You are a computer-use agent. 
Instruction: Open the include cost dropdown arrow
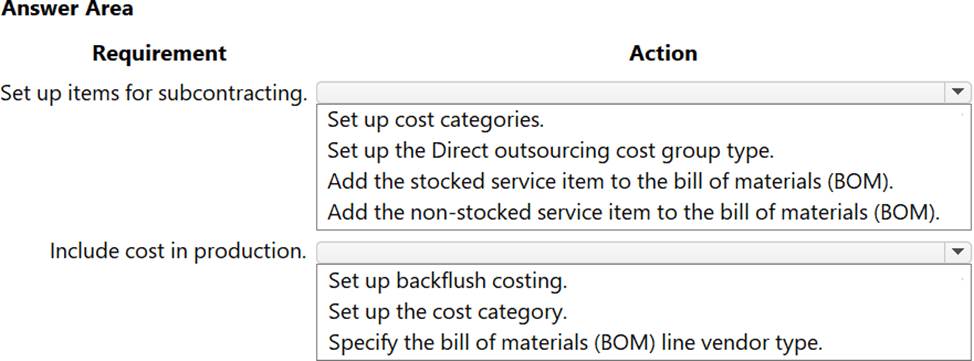point(957,252)
